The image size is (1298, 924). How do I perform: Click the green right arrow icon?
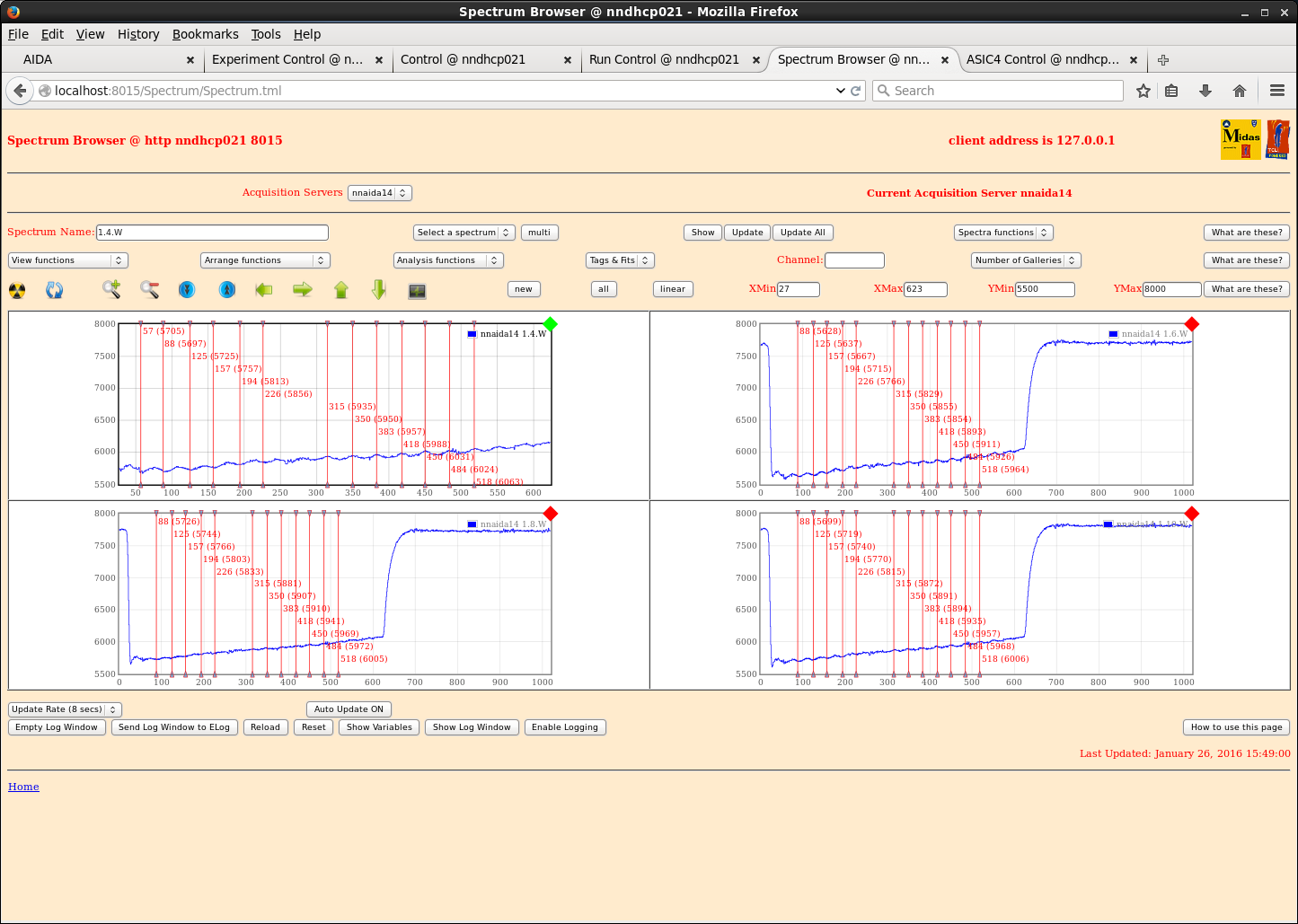pyautogui.click(x=303, y=289)
